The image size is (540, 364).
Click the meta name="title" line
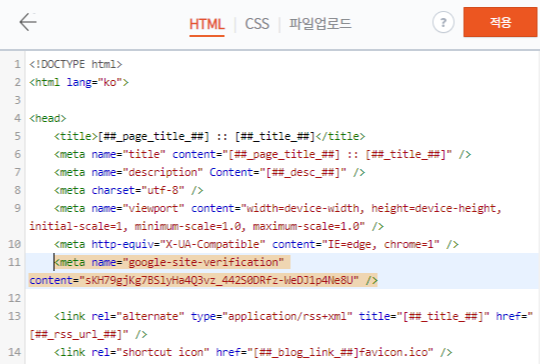tap(262, 154)
